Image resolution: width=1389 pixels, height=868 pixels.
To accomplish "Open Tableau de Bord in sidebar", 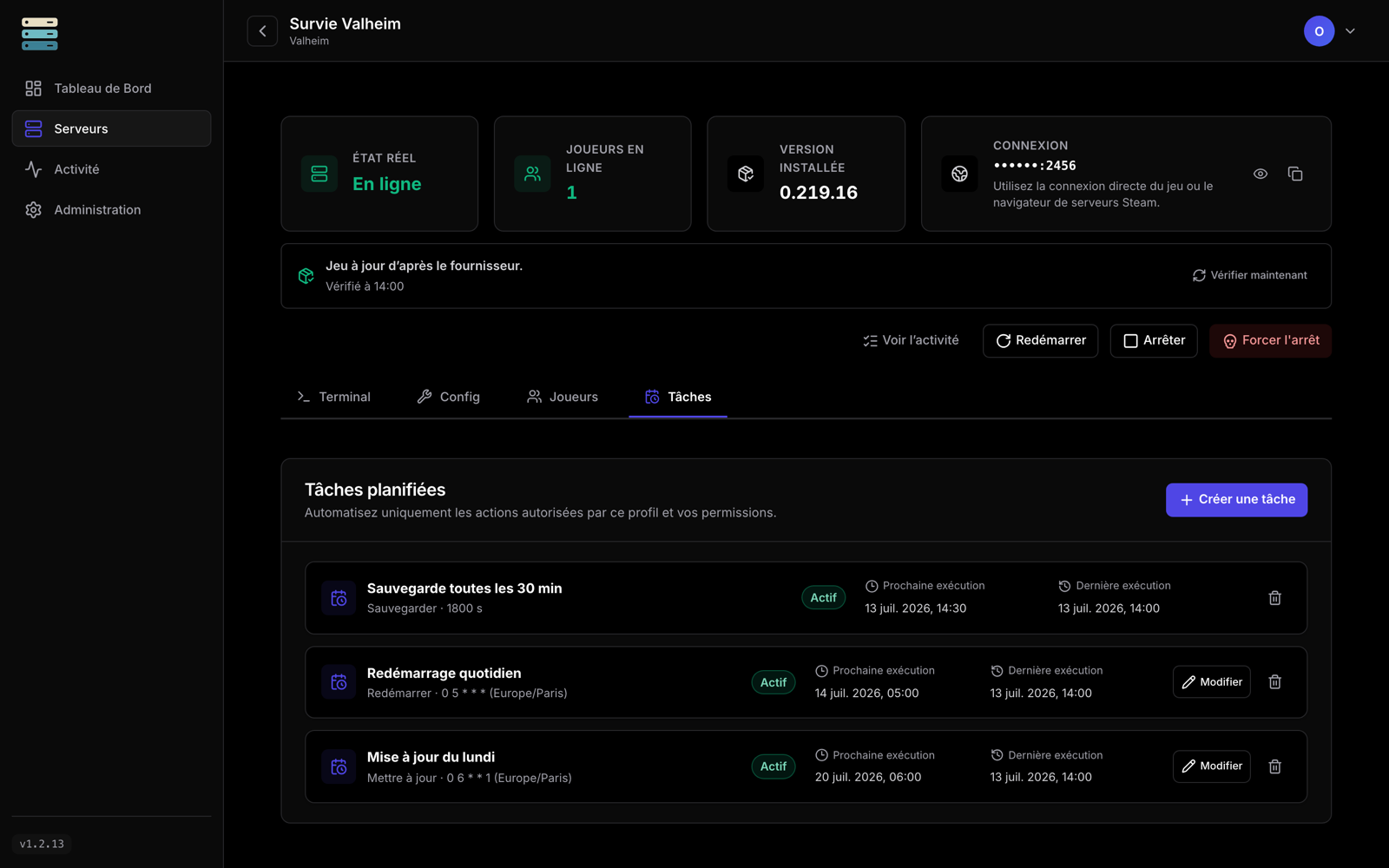I will click(x=111, y=89).
